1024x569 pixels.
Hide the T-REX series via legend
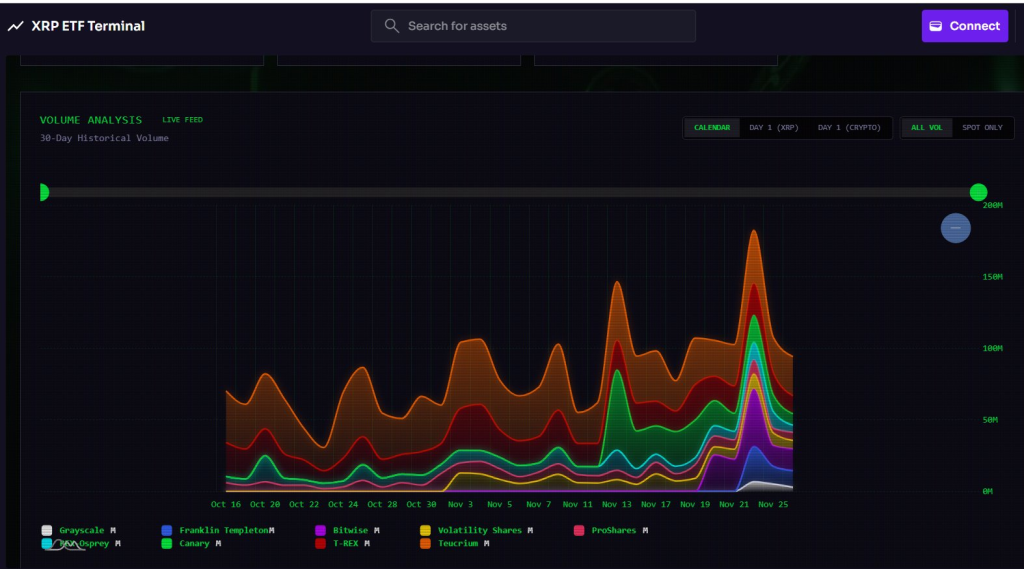point(343,544)
